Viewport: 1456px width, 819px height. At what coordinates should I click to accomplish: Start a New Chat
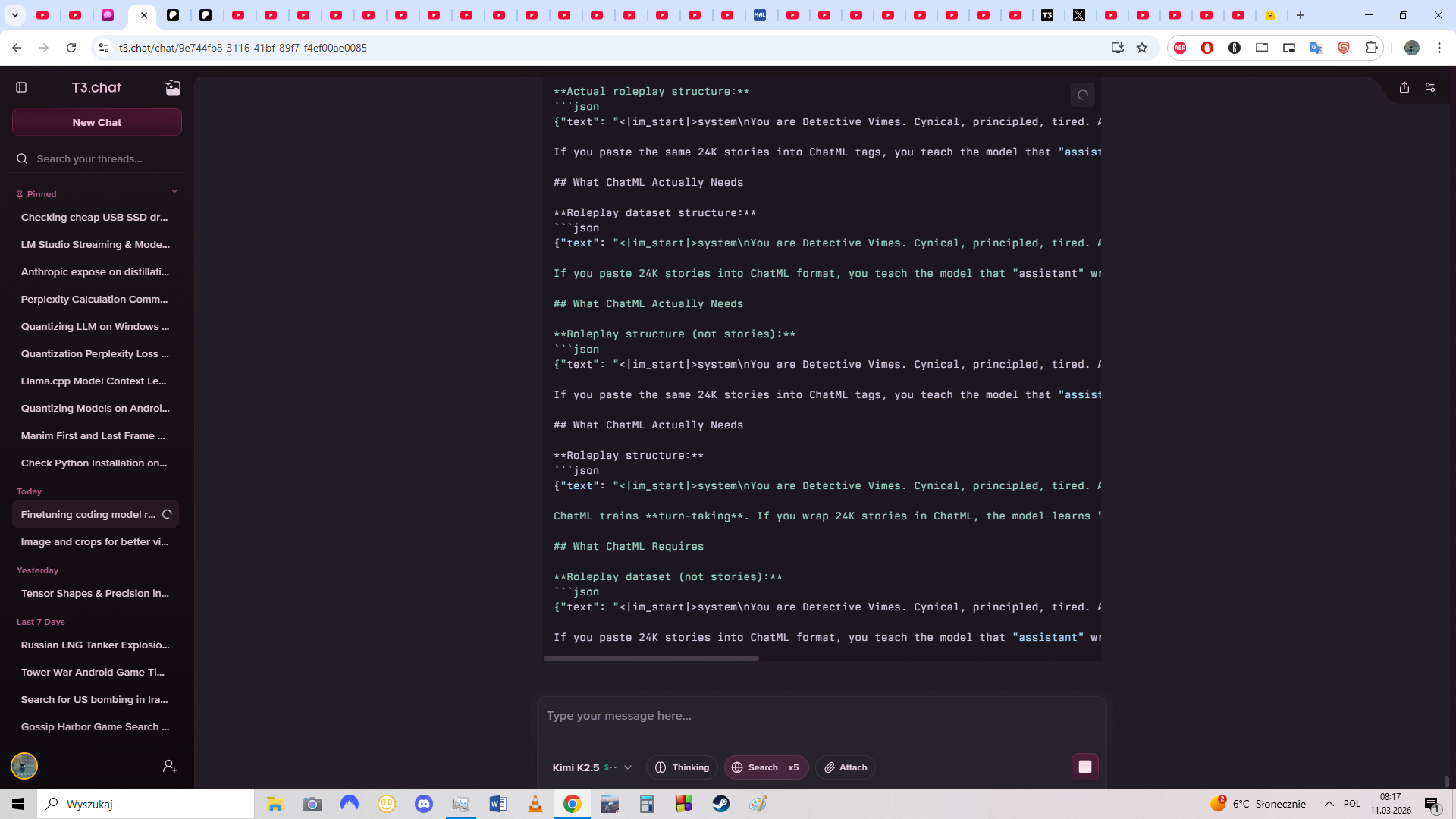point(97,122)
